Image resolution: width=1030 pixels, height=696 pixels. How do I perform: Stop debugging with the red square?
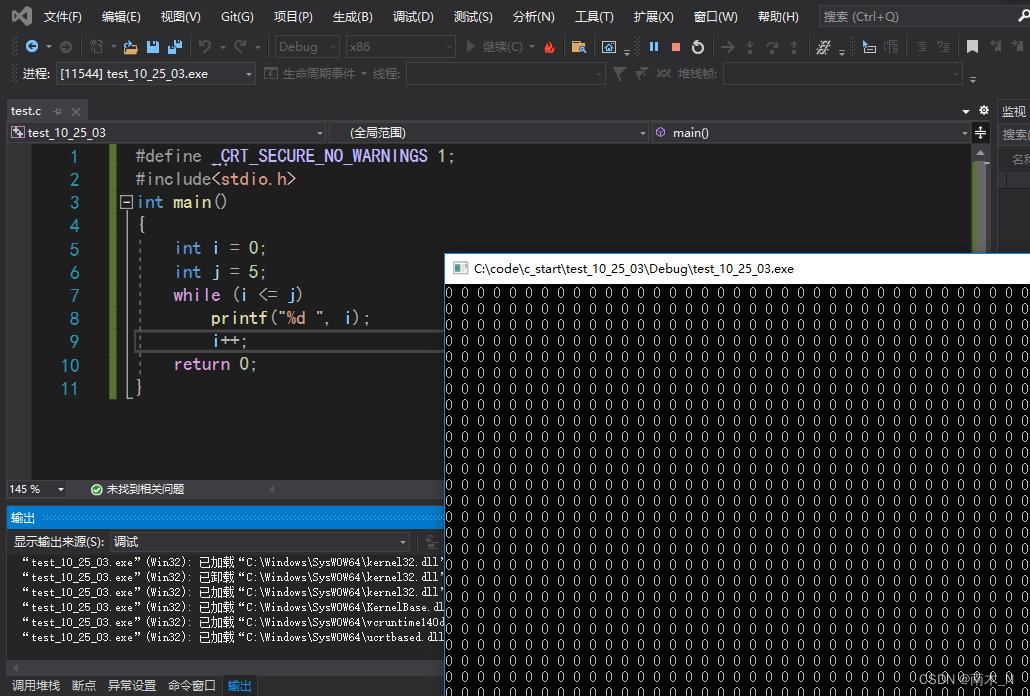tap(675, 47)
